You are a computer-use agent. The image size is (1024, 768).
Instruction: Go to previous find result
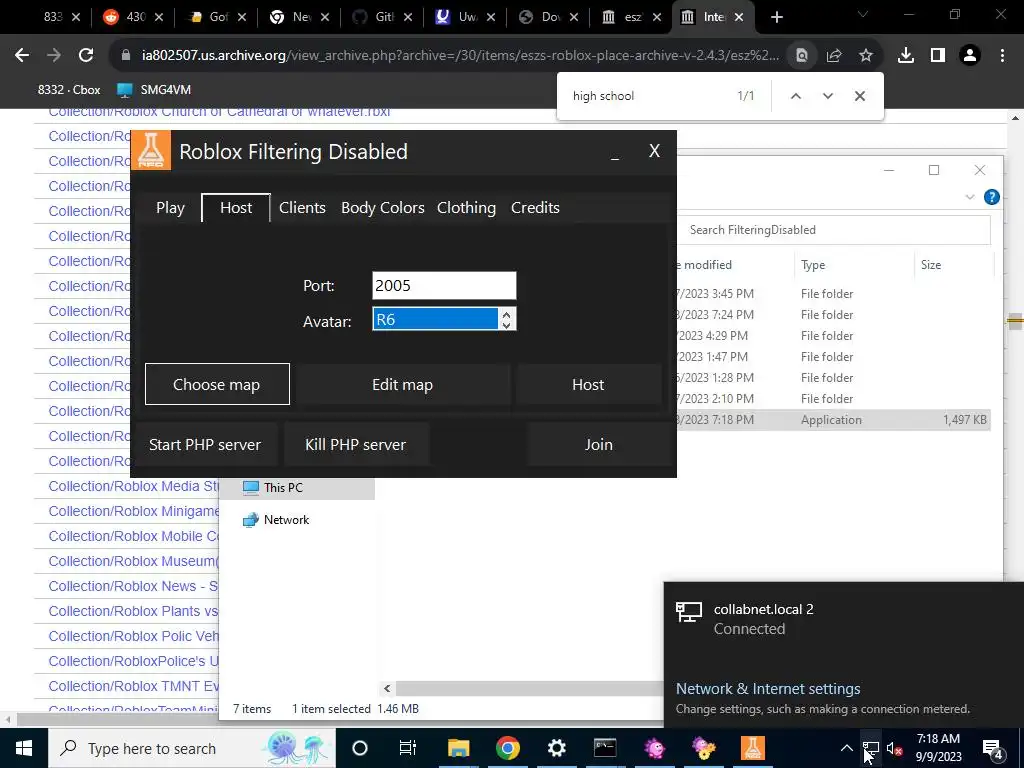[795, 96]
